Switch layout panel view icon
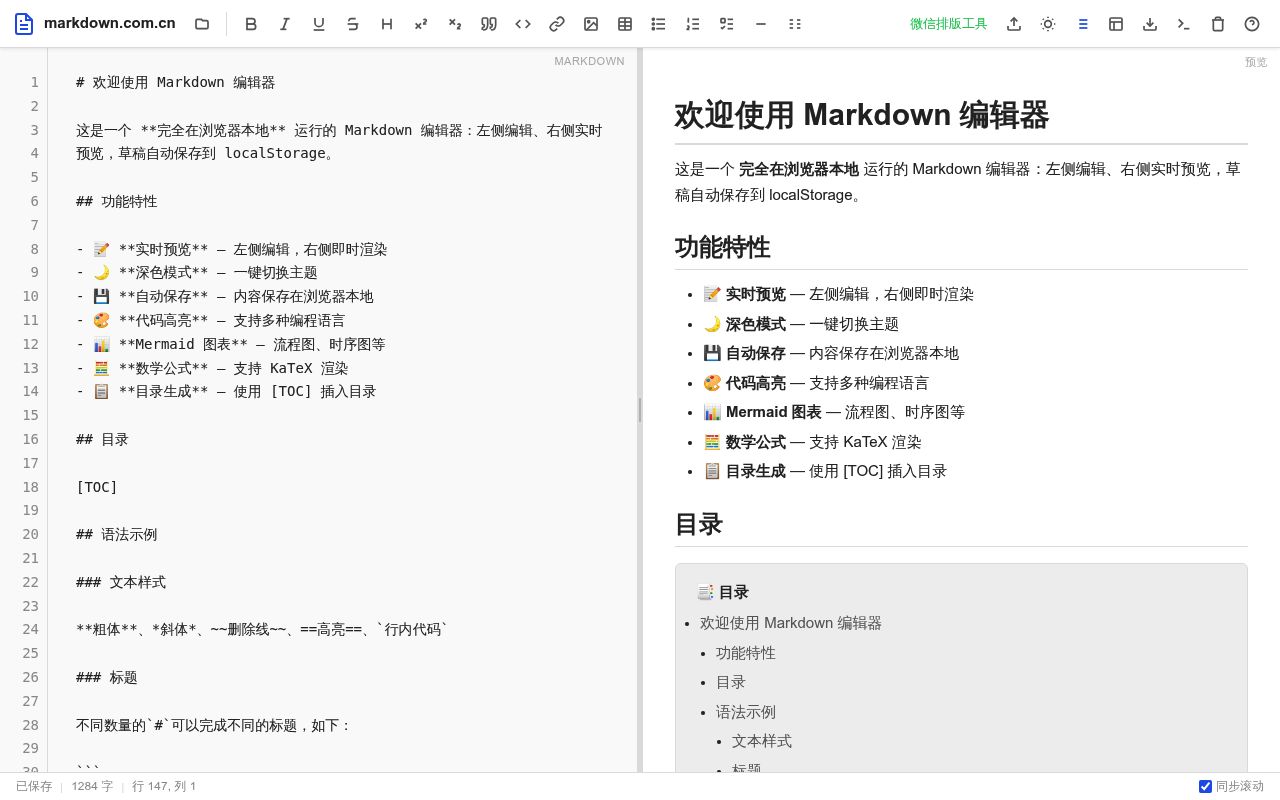This screenshot has width=1280, height=800. click(1116, 24)
